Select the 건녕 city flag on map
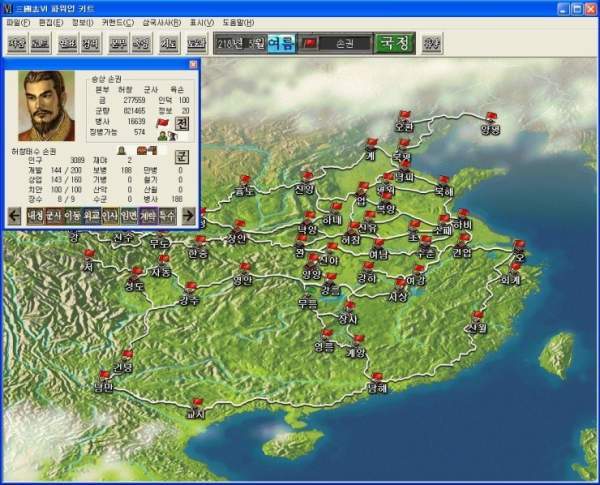The width and height of the screenshot is (600, 485). [127, 356]
